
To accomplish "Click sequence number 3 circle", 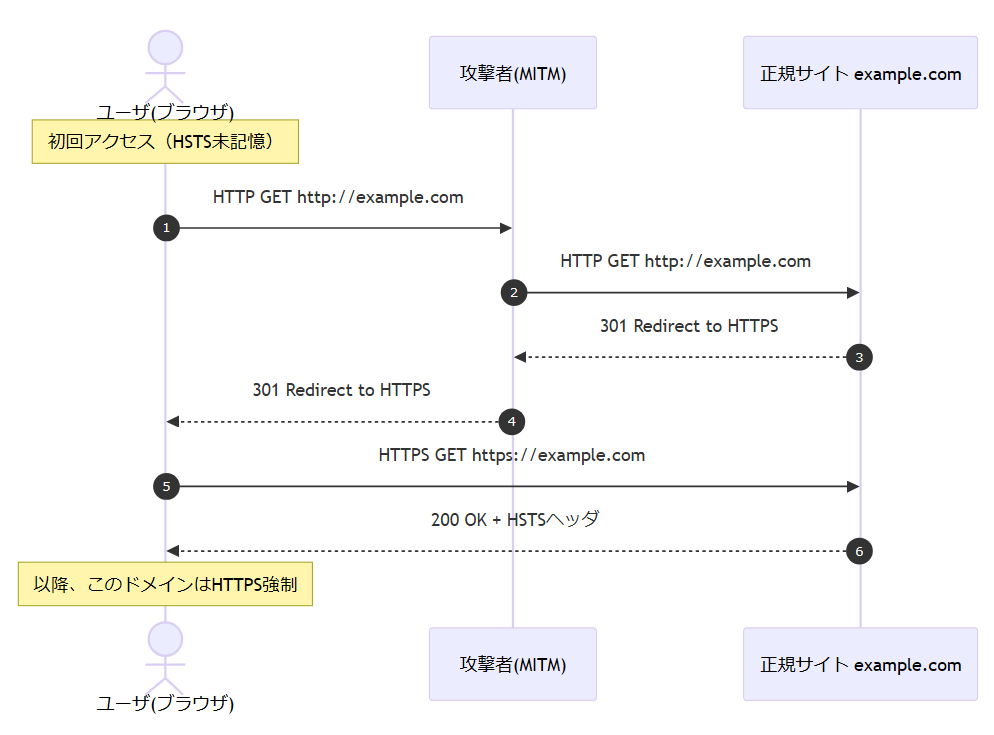I will 859,357.
